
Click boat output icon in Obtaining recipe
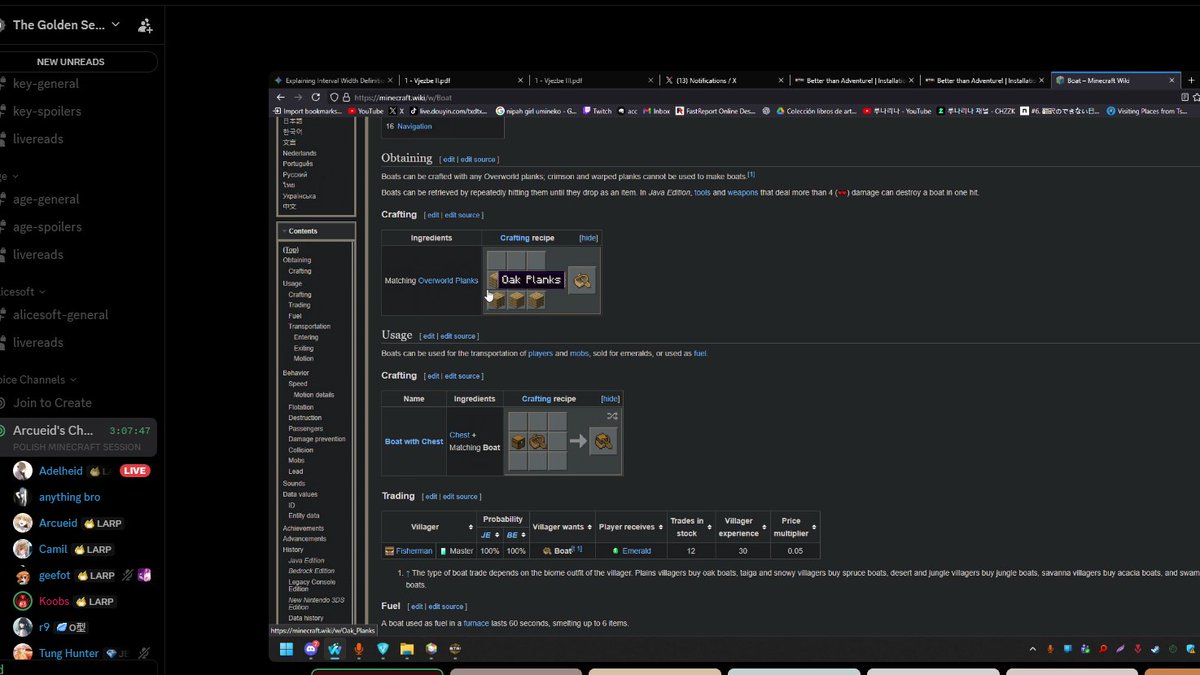[582, 281]
